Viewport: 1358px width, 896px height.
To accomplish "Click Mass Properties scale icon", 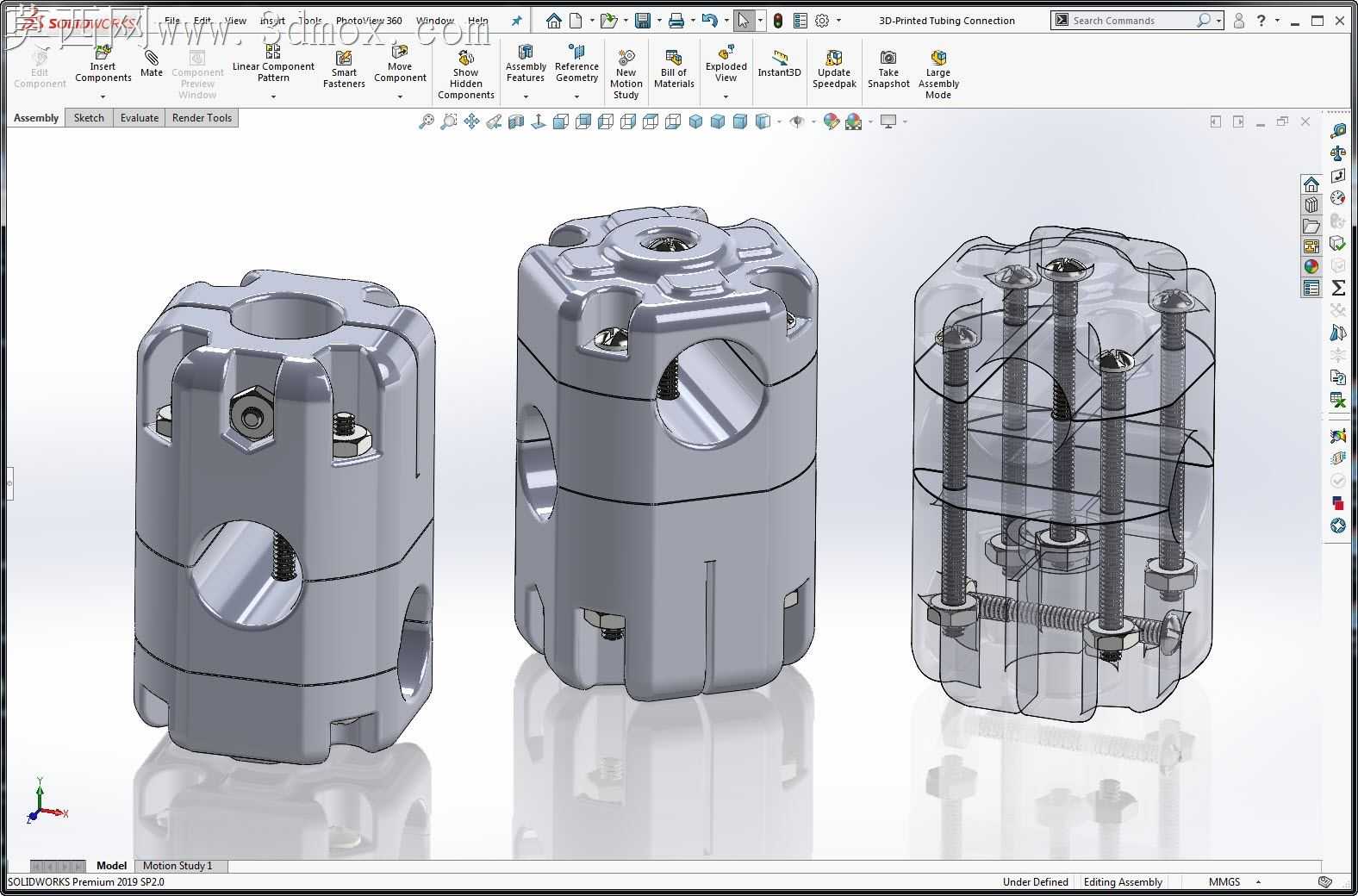I will tap(1338, 153).
